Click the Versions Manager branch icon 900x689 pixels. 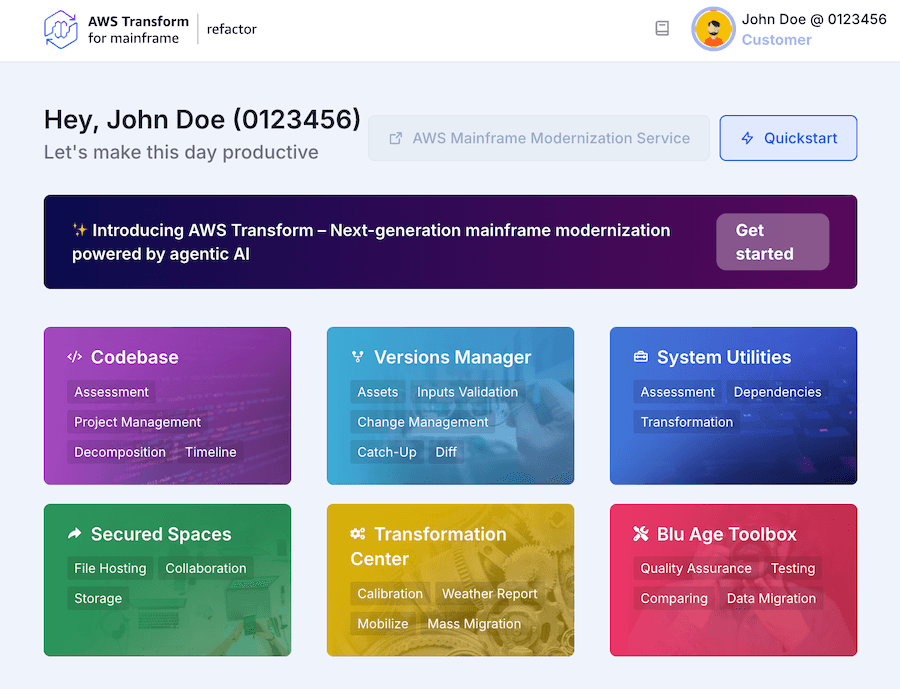point(358,357)
